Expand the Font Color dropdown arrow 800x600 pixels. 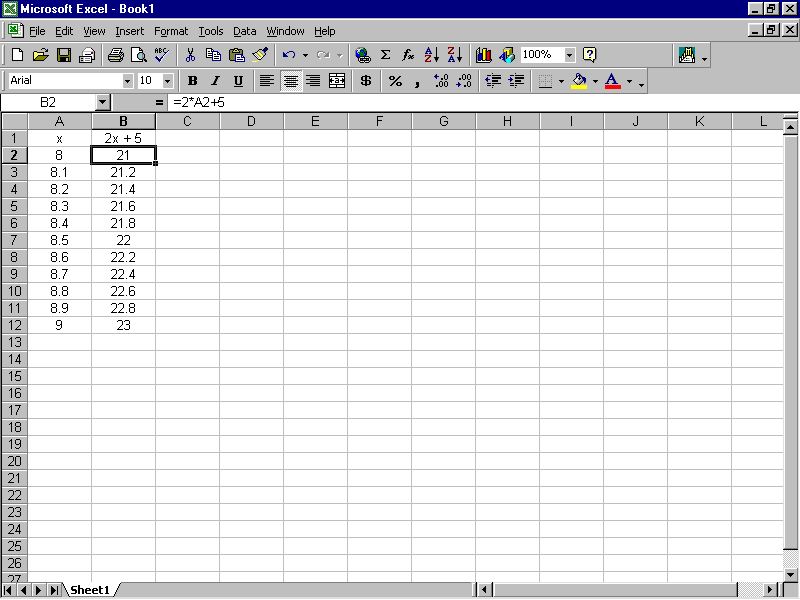coord(630,81)
